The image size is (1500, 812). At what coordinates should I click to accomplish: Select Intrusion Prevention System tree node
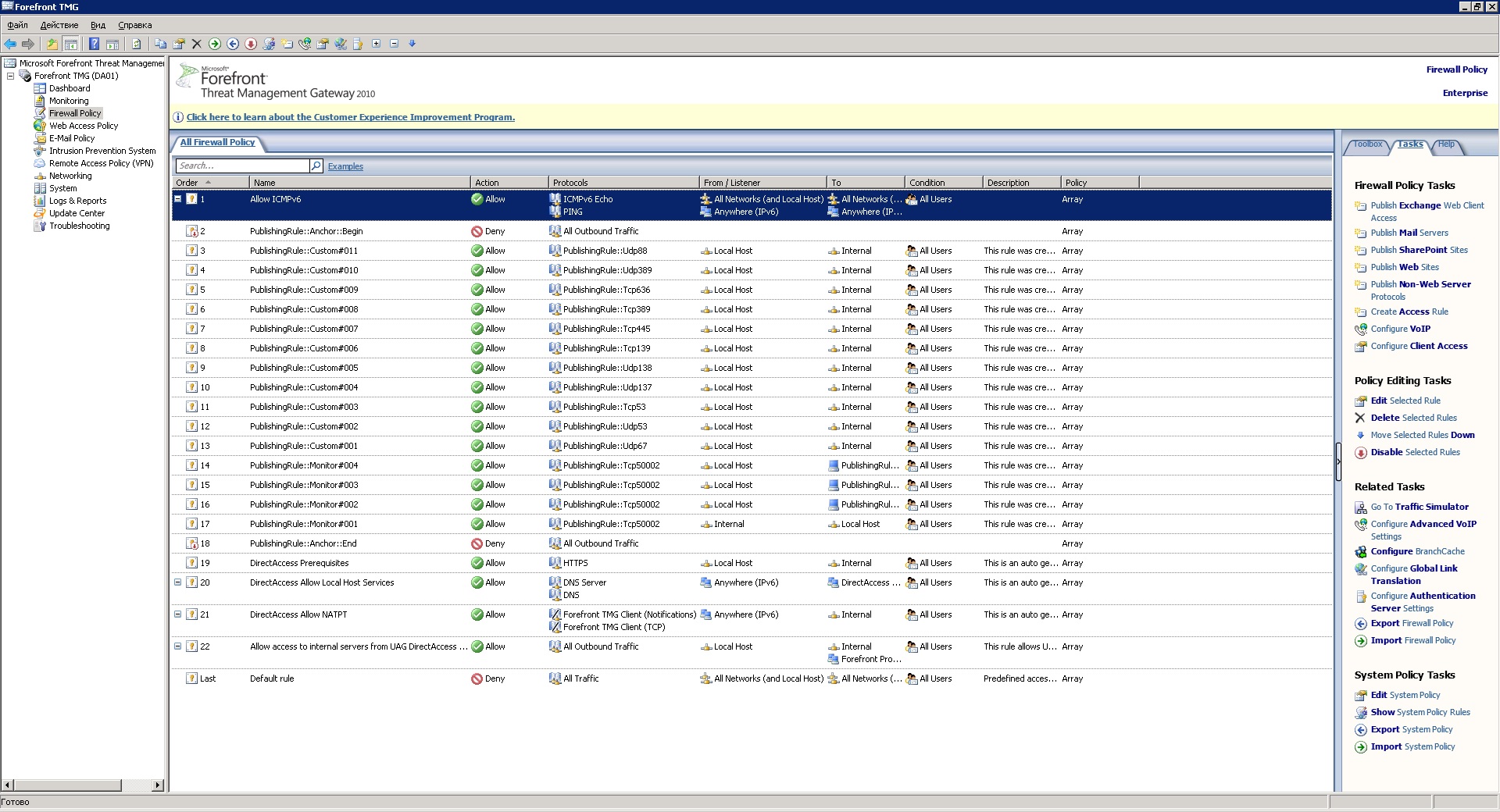click(102, 151)
